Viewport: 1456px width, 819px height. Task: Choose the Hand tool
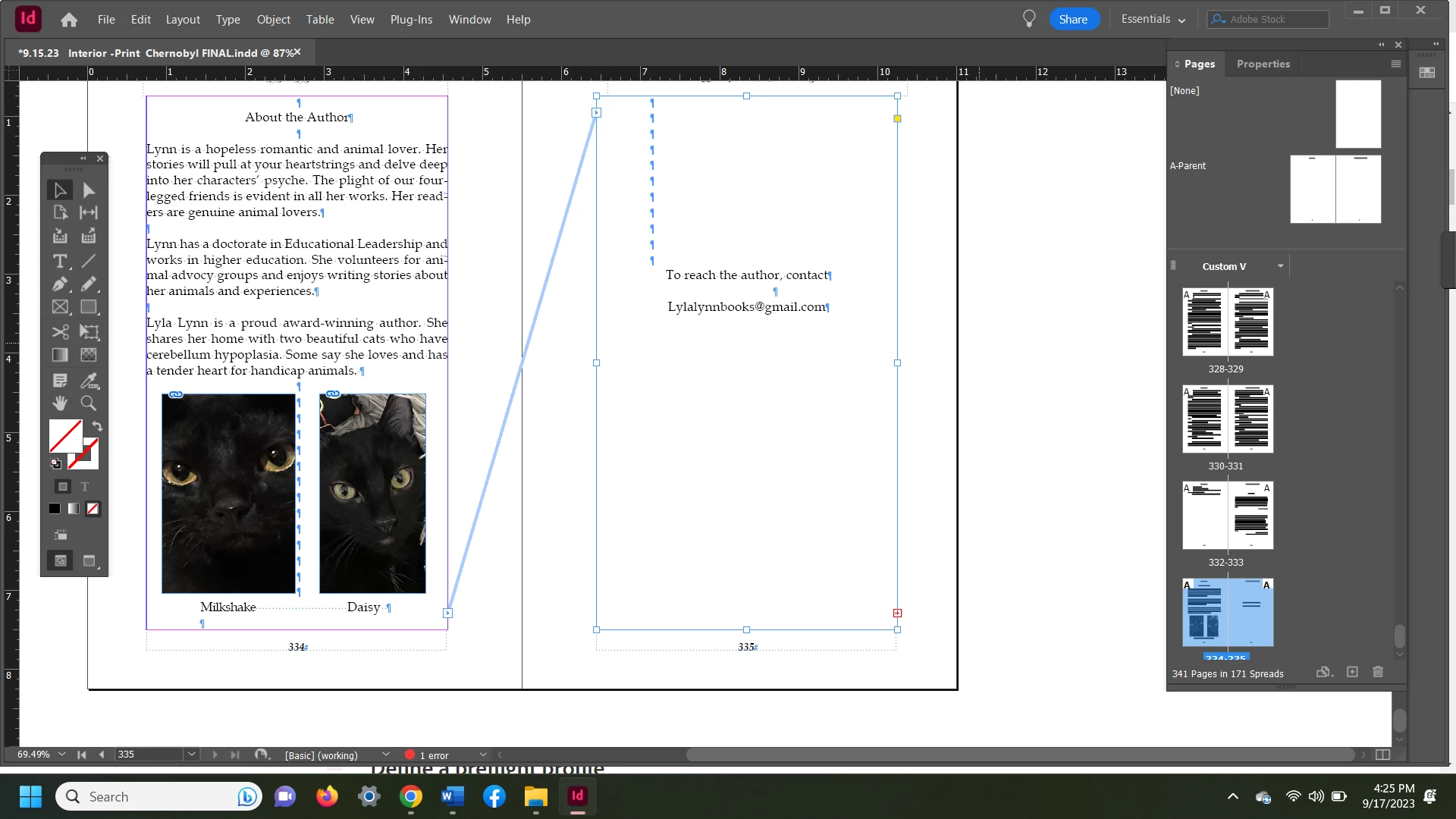click(x=60, y=403)
